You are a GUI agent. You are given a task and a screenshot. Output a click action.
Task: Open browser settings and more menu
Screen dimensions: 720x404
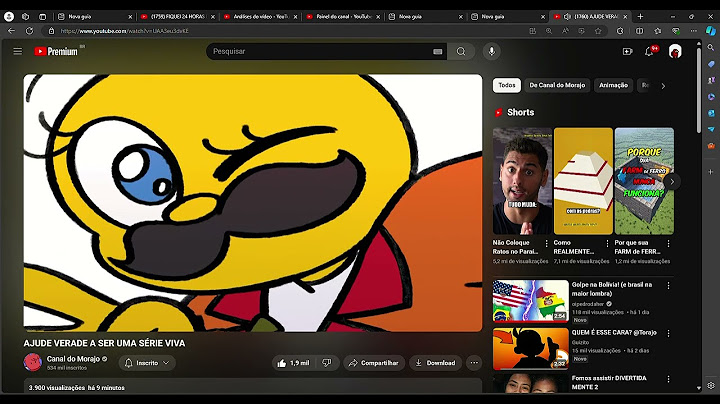(693, 31)
